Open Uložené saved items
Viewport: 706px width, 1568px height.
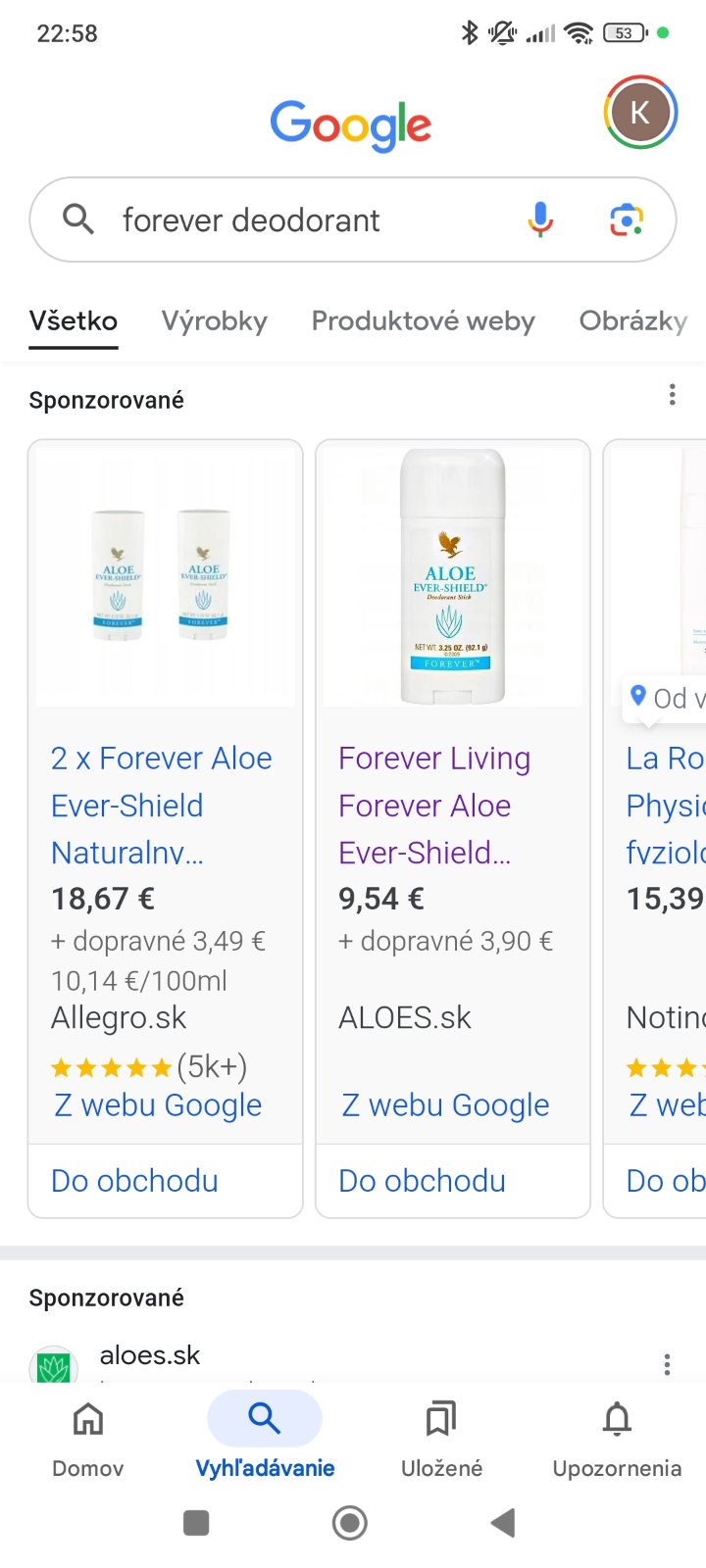(441, 1439)
